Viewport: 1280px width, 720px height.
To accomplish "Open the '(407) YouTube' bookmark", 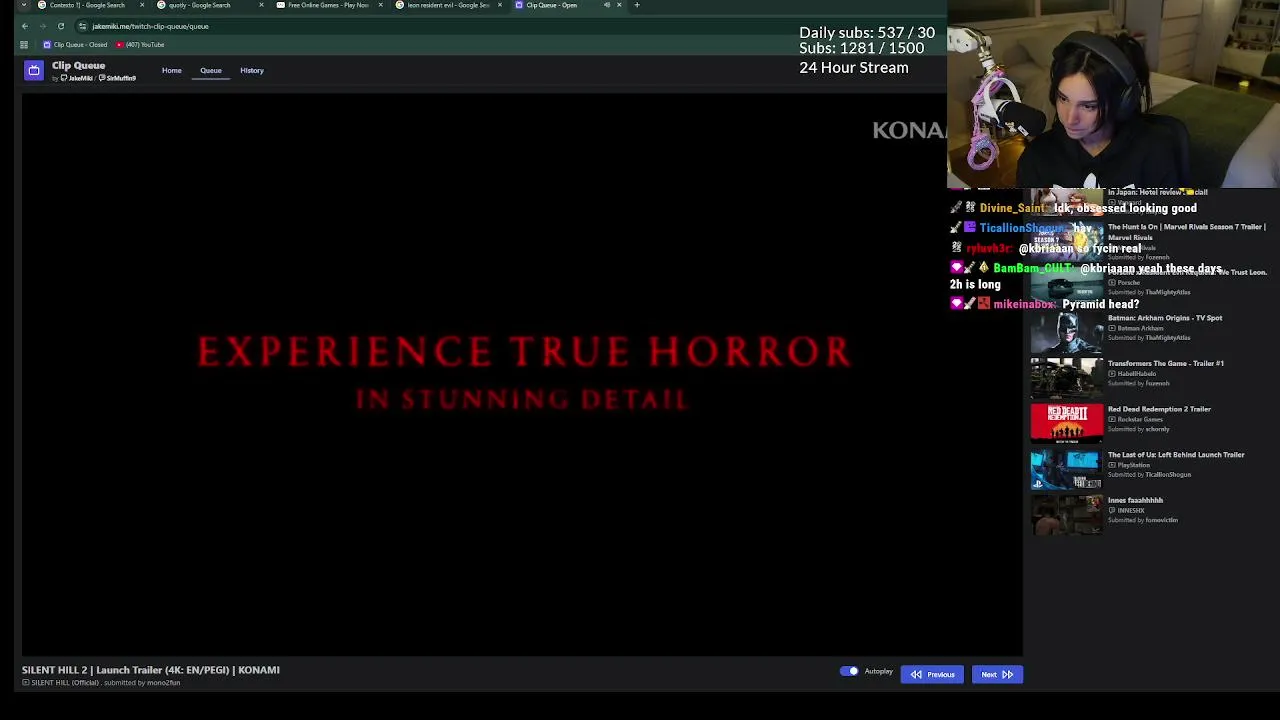I will point(140,45).
